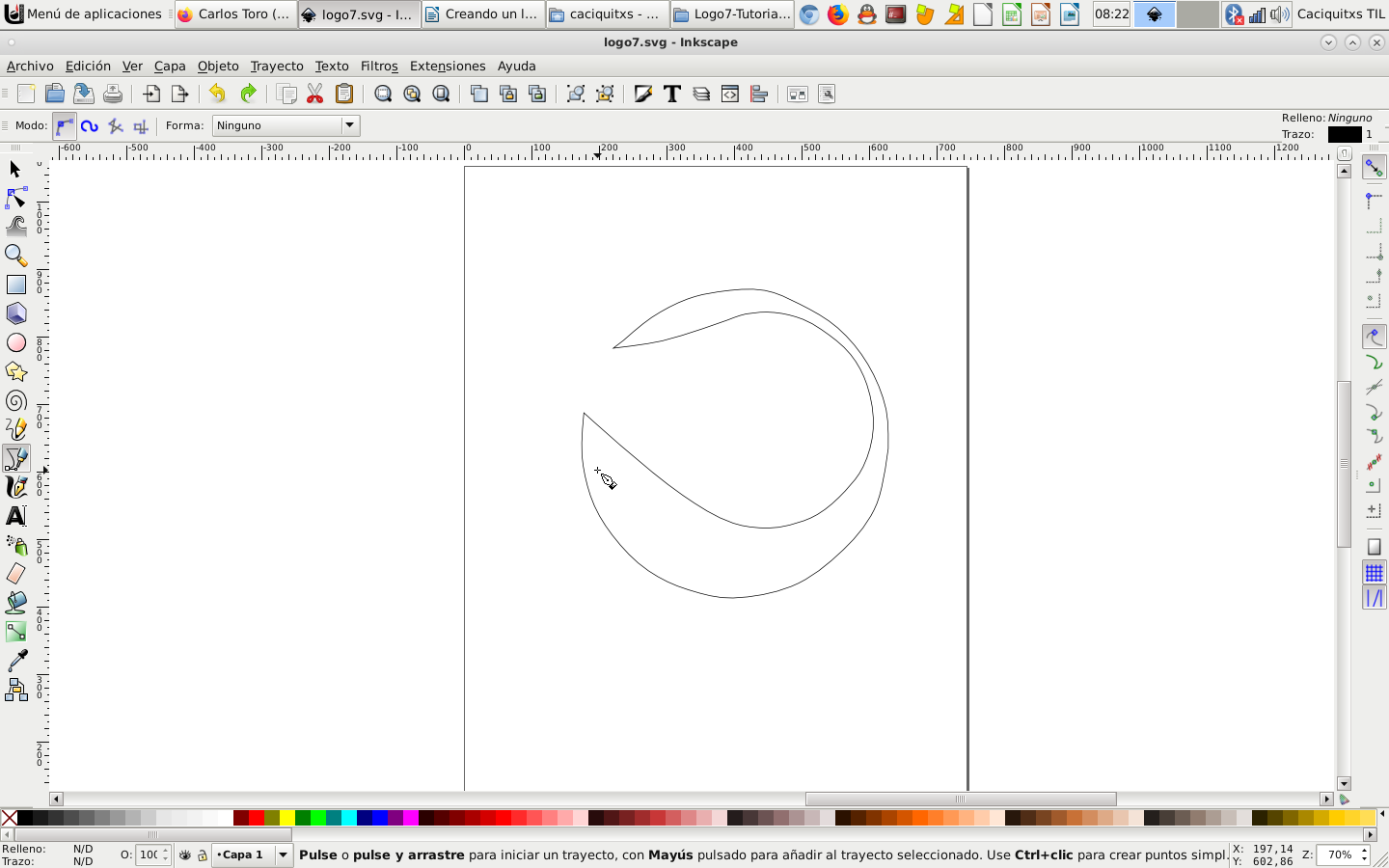Select the 3D Box tool
The image size is (1389, 868).
(x=15, y=313)
